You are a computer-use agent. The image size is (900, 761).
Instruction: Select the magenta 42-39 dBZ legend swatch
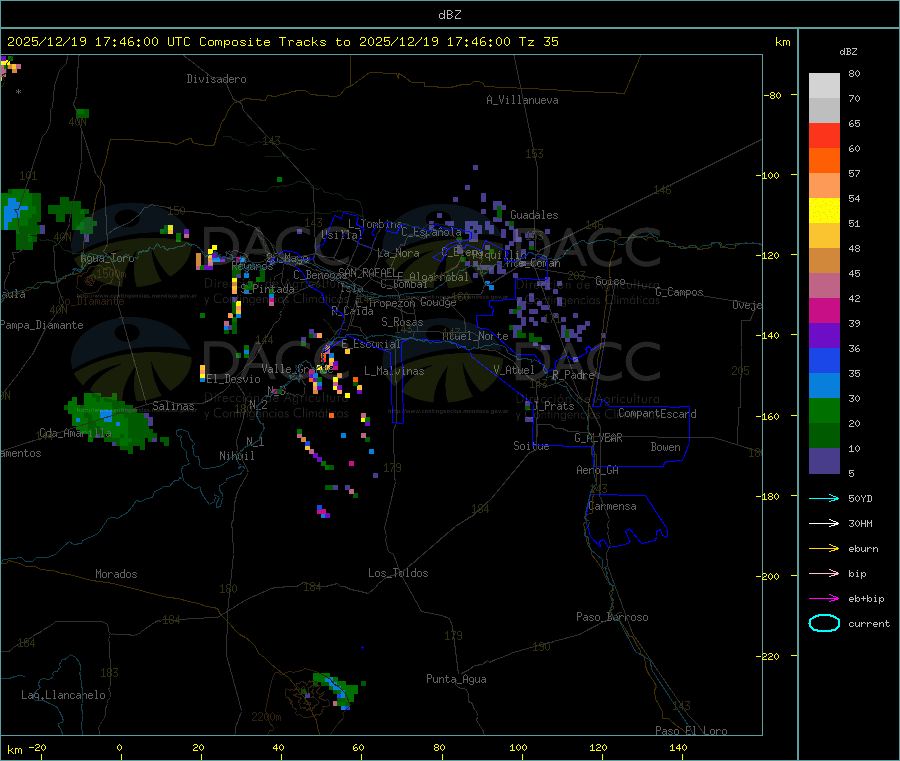click(824, 310)
